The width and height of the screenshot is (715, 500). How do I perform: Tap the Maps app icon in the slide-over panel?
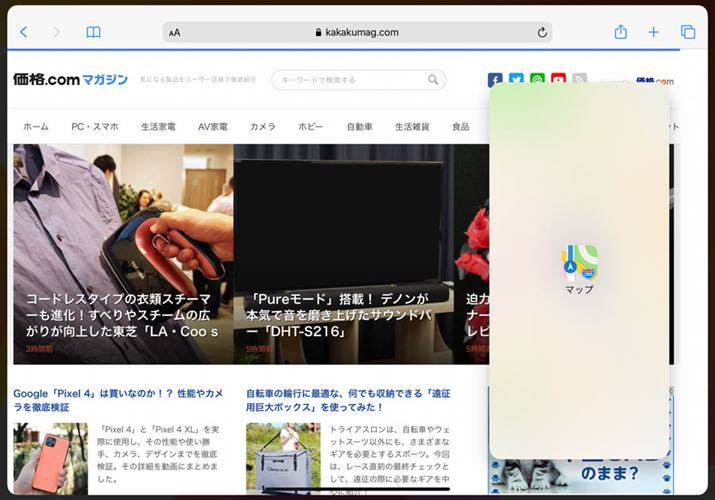click(x=579, y=262)
